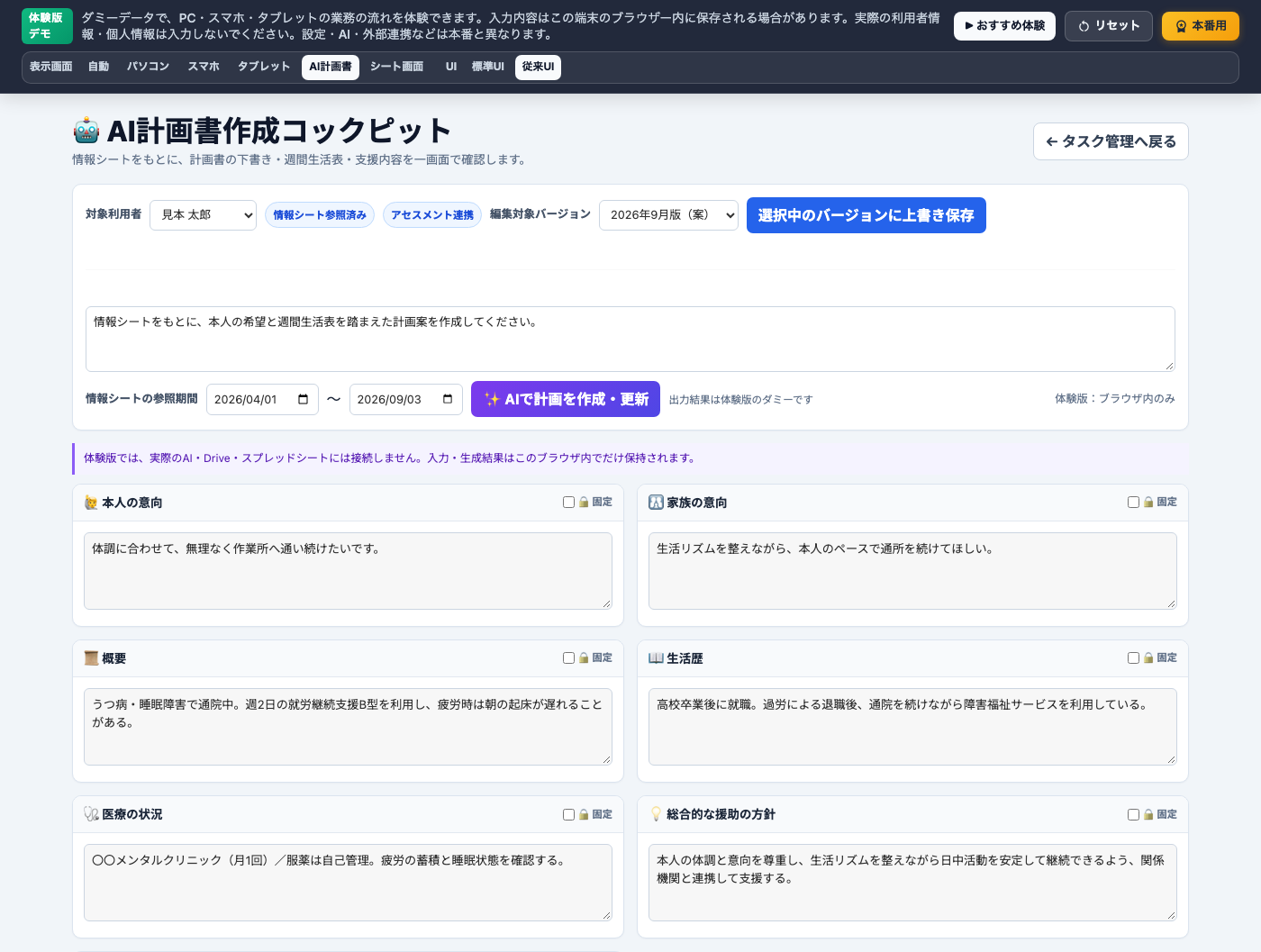Click the lock icon in the 本人の意向 card header
Screen dimensions: 1261x952
584,503
